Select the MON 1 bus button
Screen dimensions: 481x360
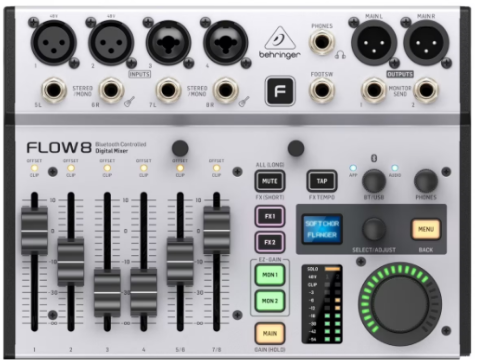coord(270,275)
